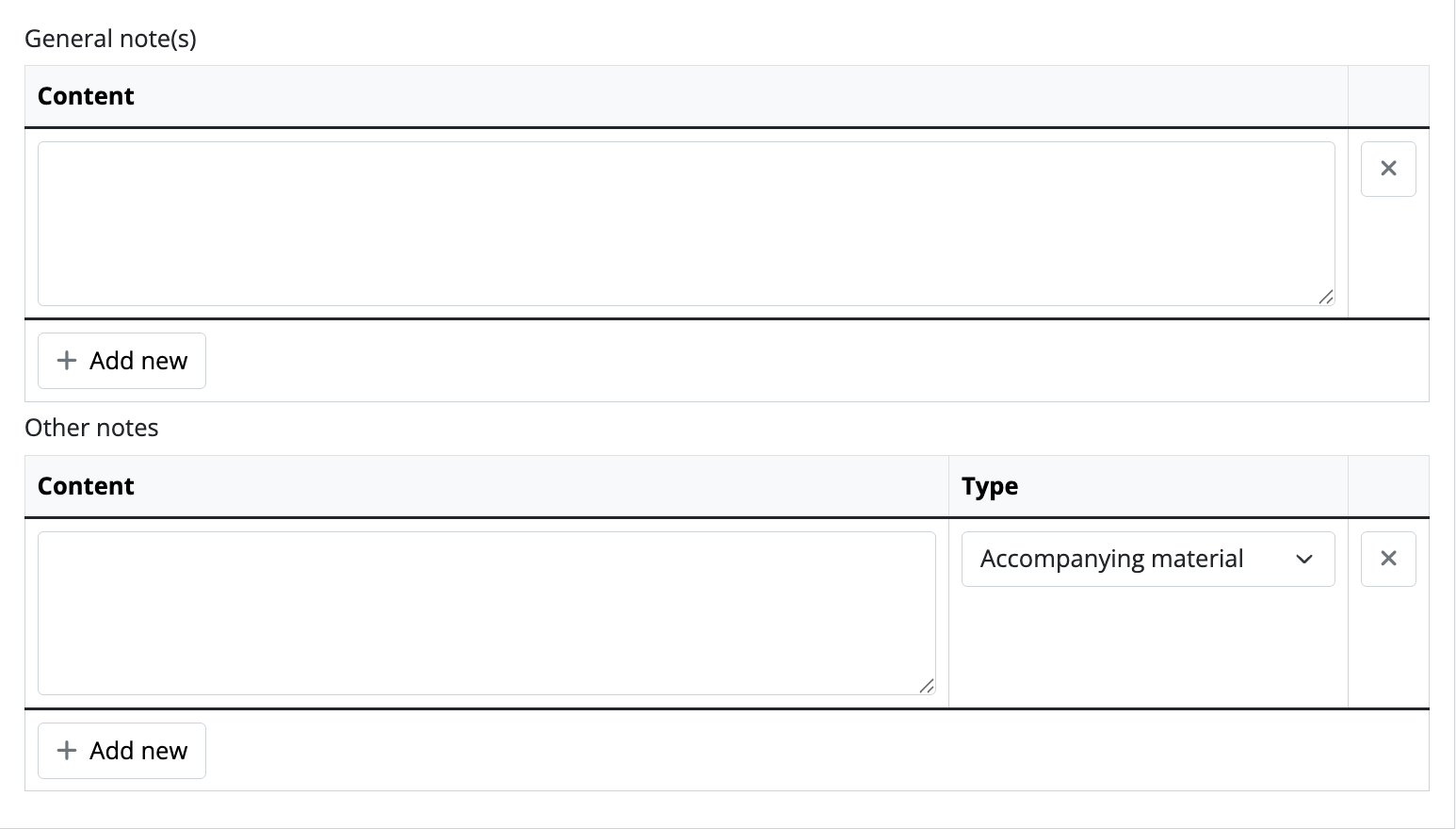The width and height of the screenshot is (1456, 829).
Task: Click the Other notes section label
Action: [91, 428]
